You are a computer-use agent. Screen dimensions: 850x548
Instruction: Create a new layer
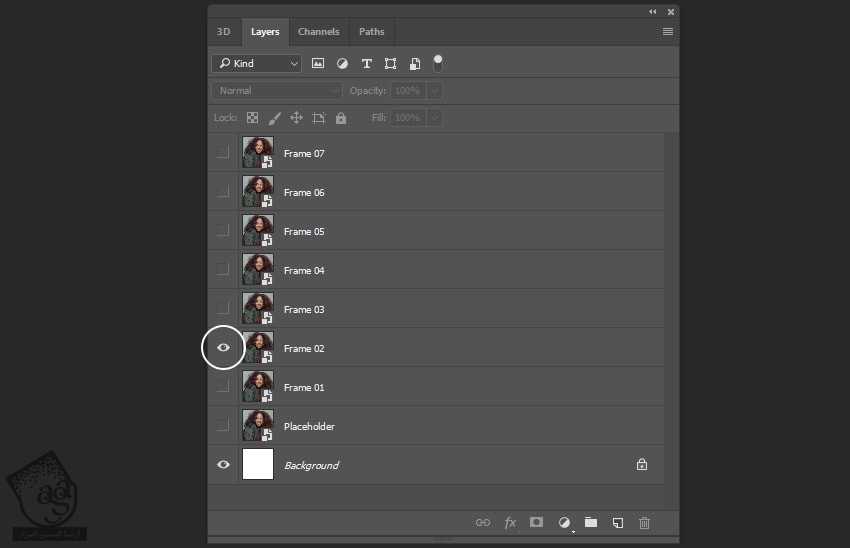618,522
